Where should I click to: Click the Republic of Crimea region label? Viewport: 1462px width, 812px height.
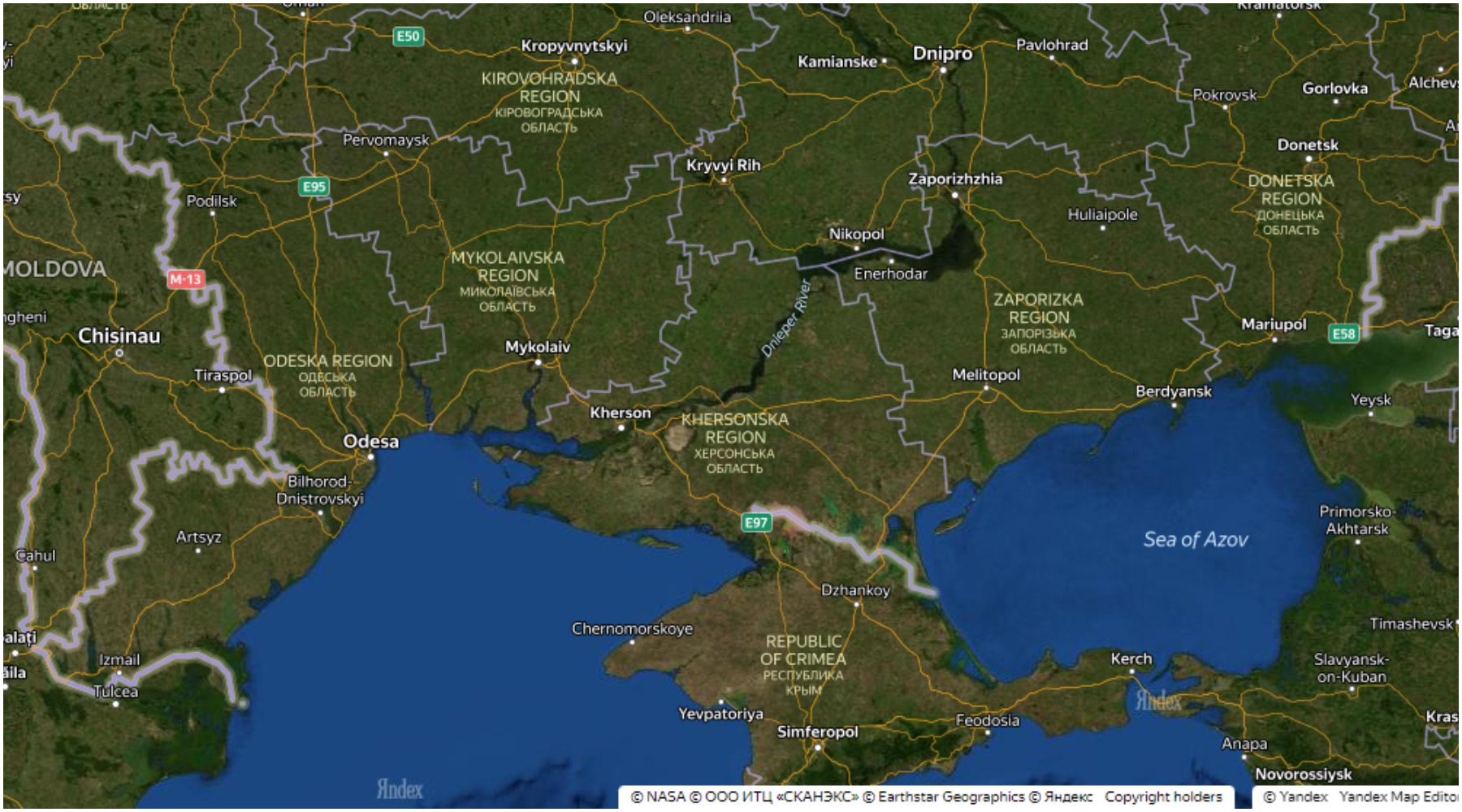point(803,650)
